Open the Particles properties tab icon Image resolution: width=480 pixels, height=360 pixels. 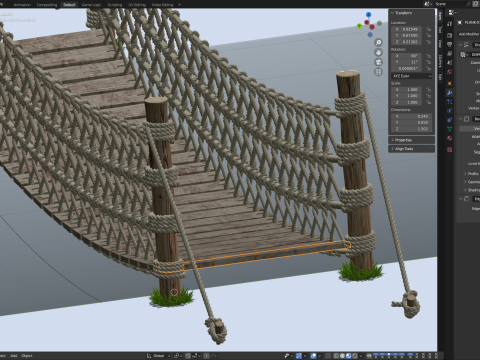point(449,102)
